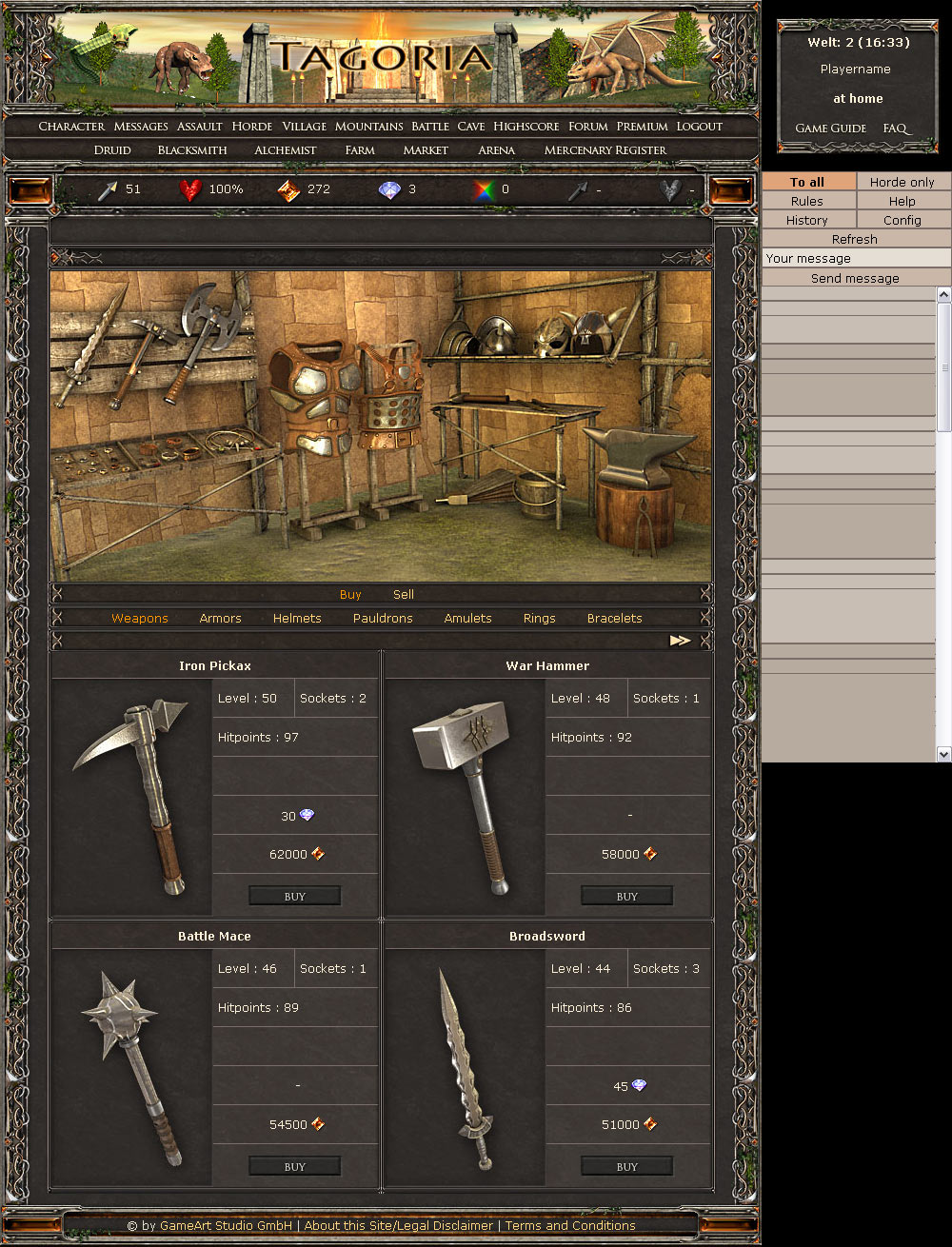This screenshot has width=952, height=1247.
Task: Select the Armors category tab
Action: tap(220, 618)
